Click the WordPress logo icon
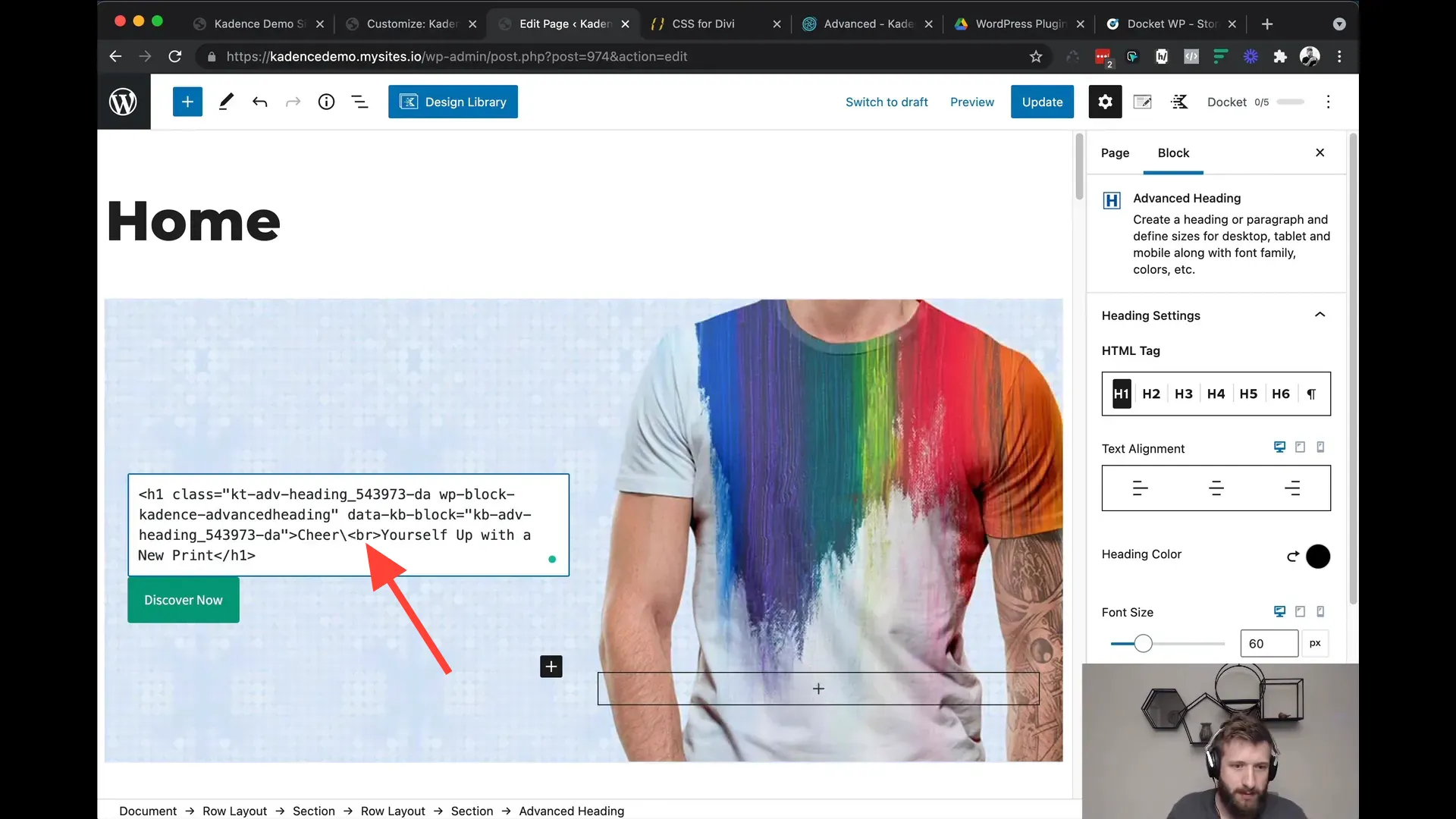The height and width of the screenshot is (819, 1456). tap(124, 102)
